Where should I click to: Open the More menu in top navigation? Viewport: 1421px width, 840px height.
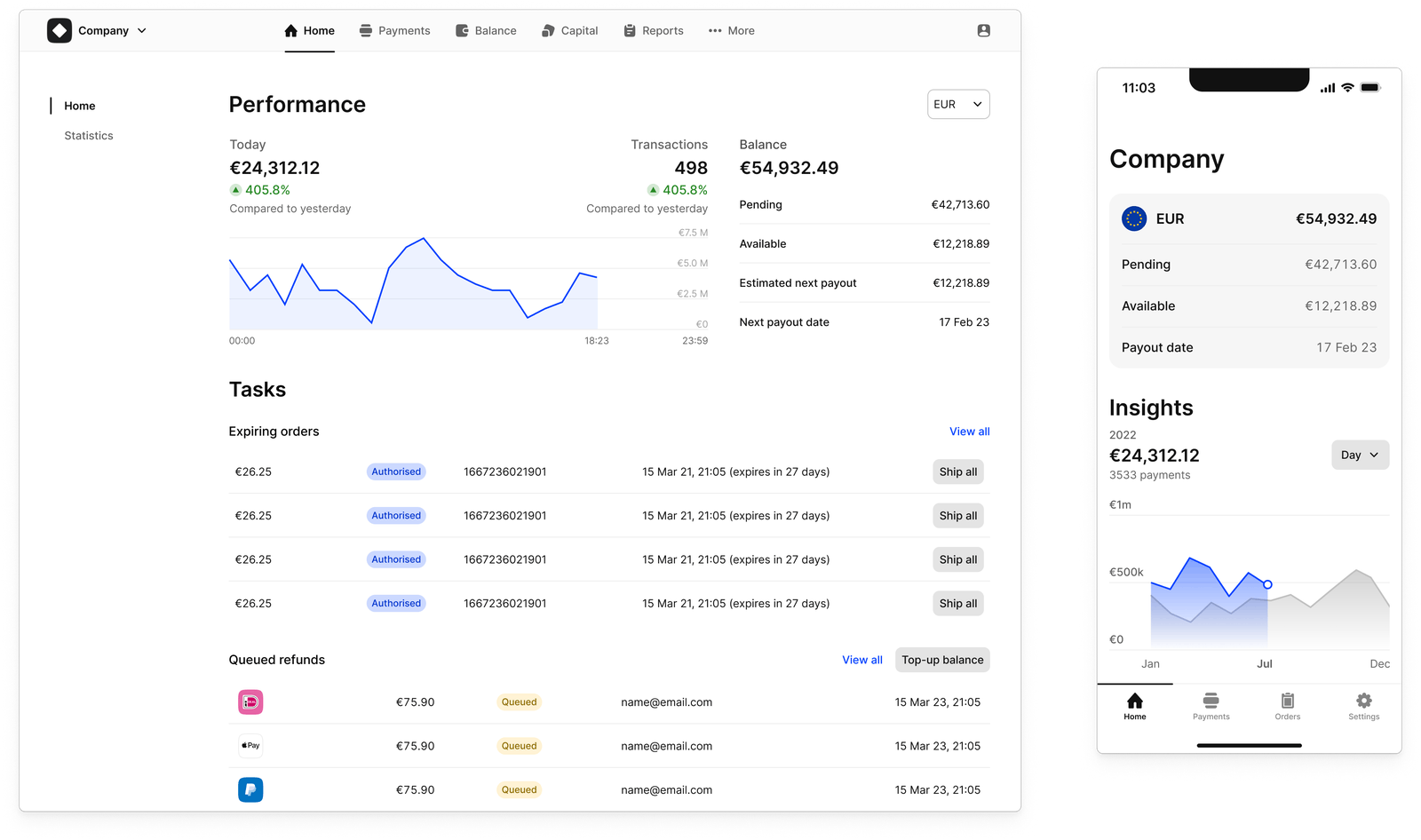pos(731,30)
